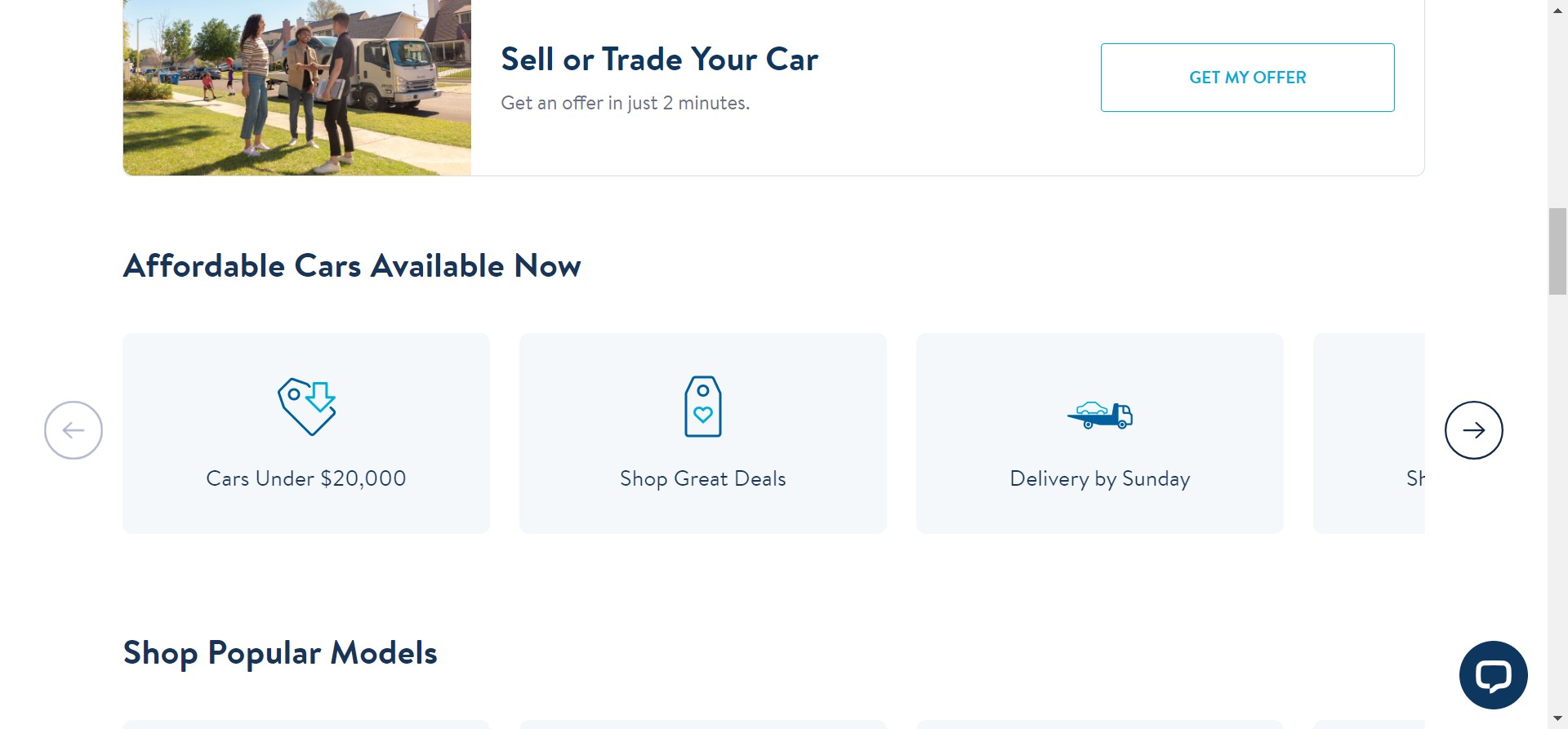Choose the Delivery by Sunday label

click(x=1099, y=478)
